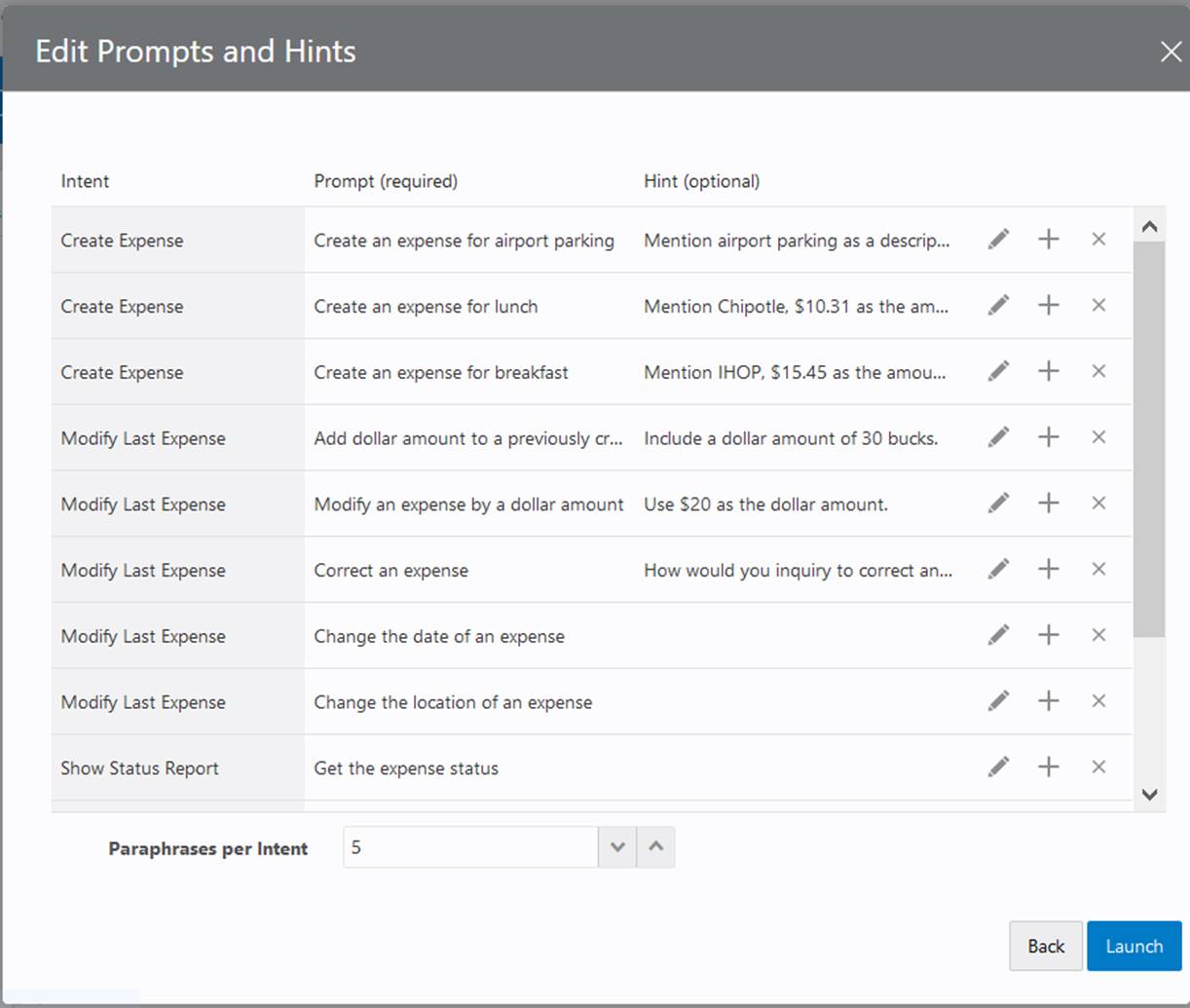Click the scrollbar up arrow
Viewport: 1190px width, 1008px height.
pos(1150,225)
